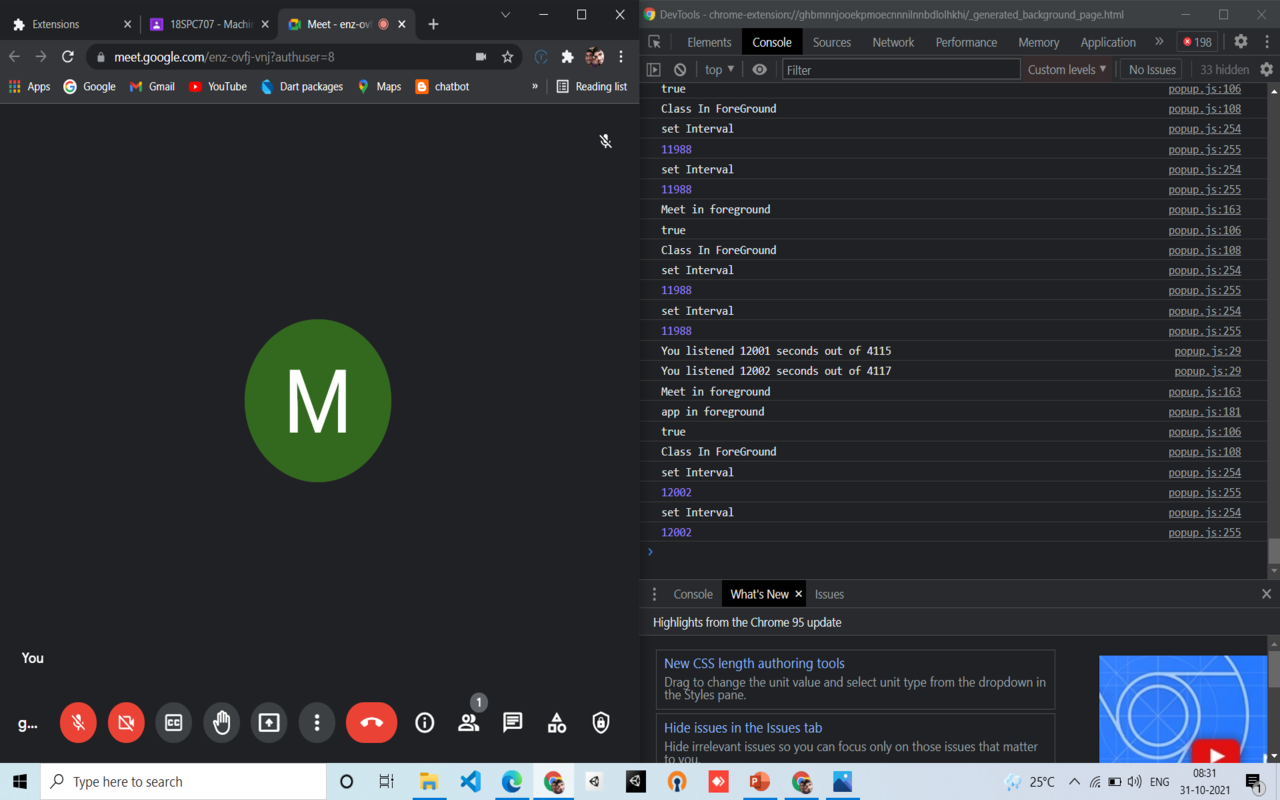
Task: Open Hide issues in the Issues tab link
Action: (x=743, y=728)
